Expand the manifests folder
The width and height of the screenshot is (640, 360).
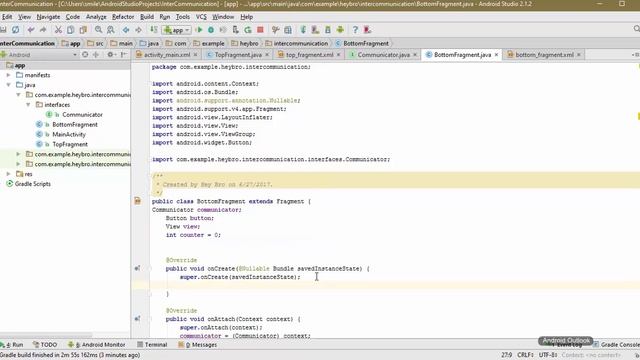coord(9,75)
